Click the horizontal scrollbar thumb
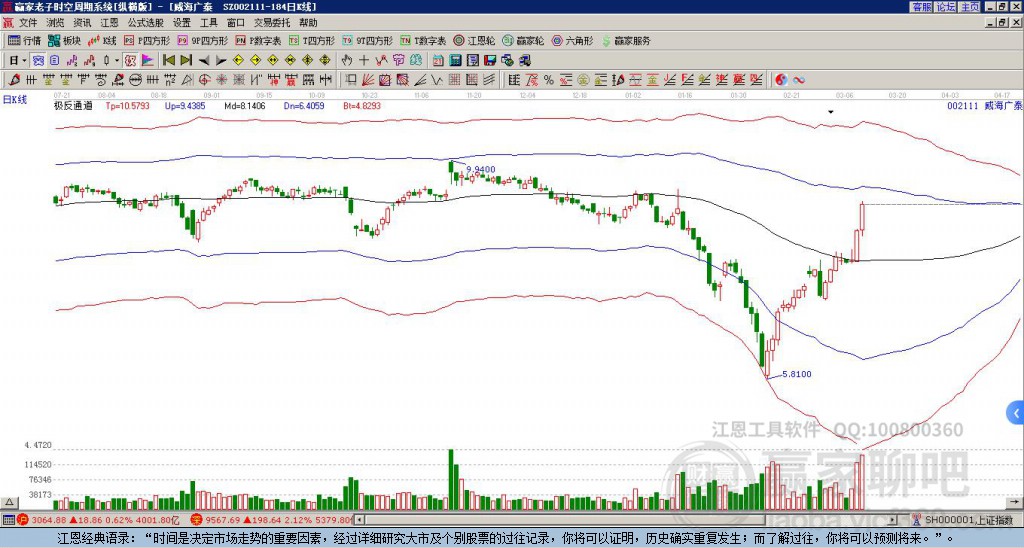The image size is (1024, 548). click(x=566, y=520)
